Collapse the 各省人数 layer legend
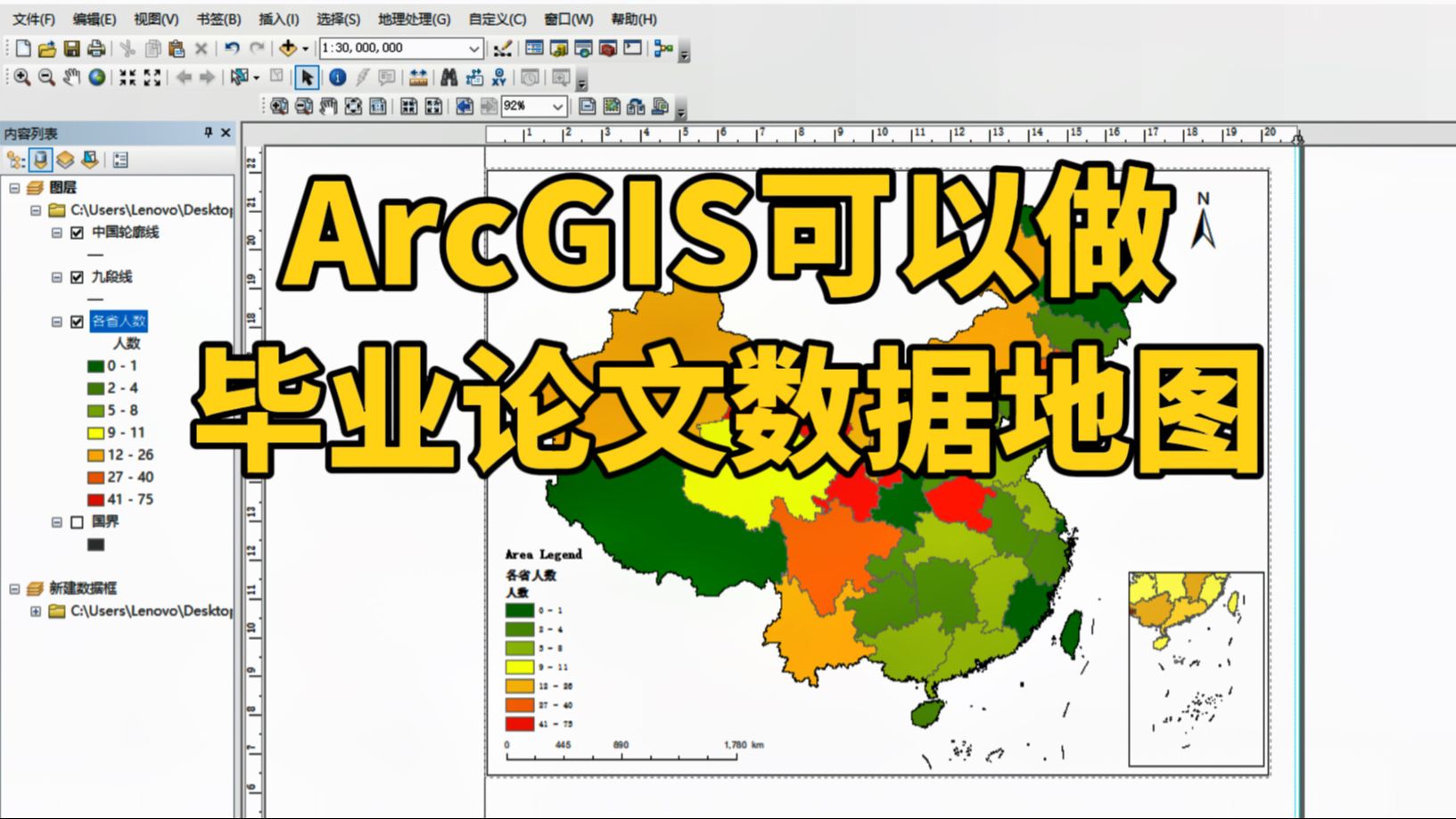Image resolution: width=1456 pixels, height=819 pixels. pyautogui.click(x=56, y=322)
